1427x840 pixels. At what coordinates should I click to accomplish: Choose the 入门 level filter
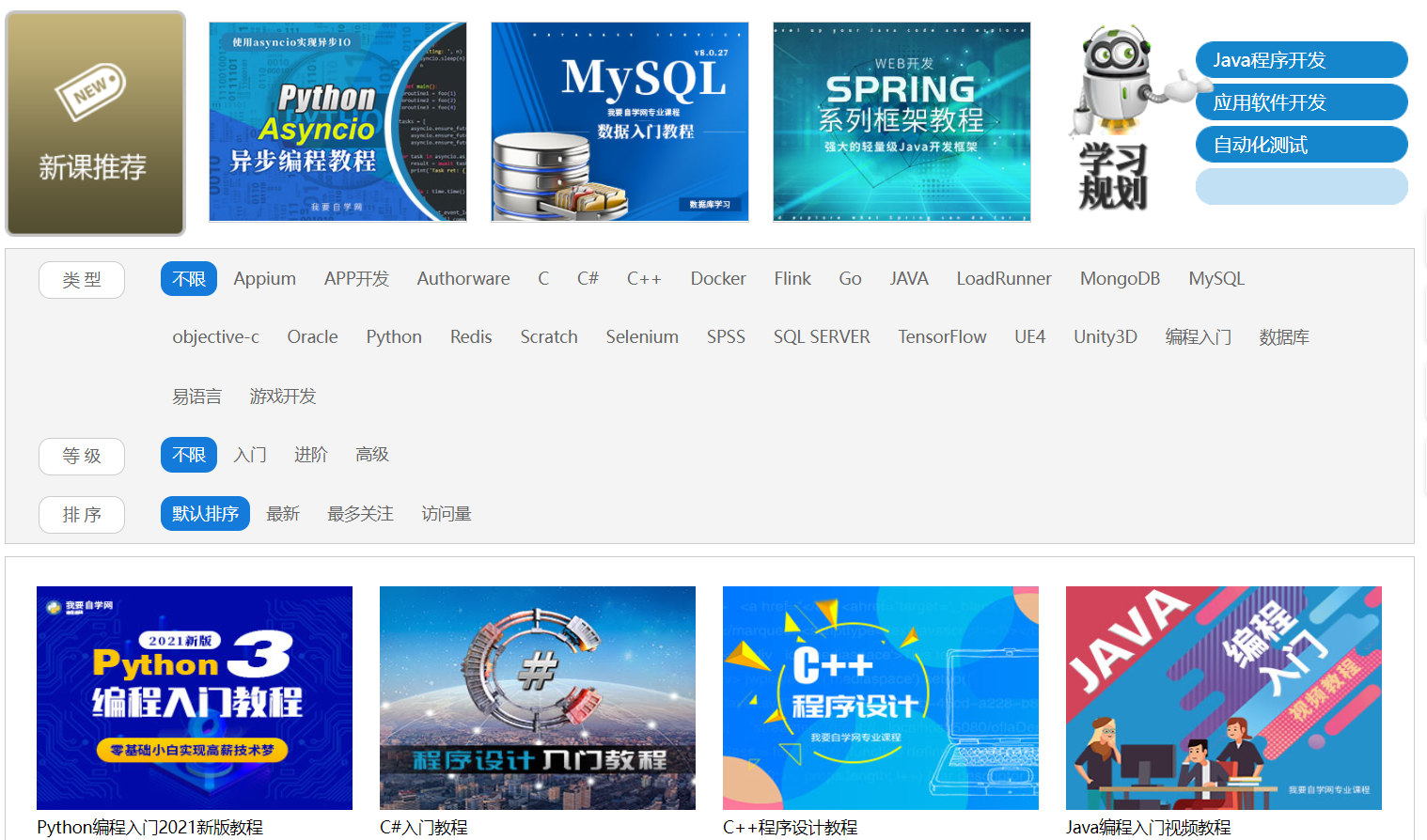coord(250,455)
